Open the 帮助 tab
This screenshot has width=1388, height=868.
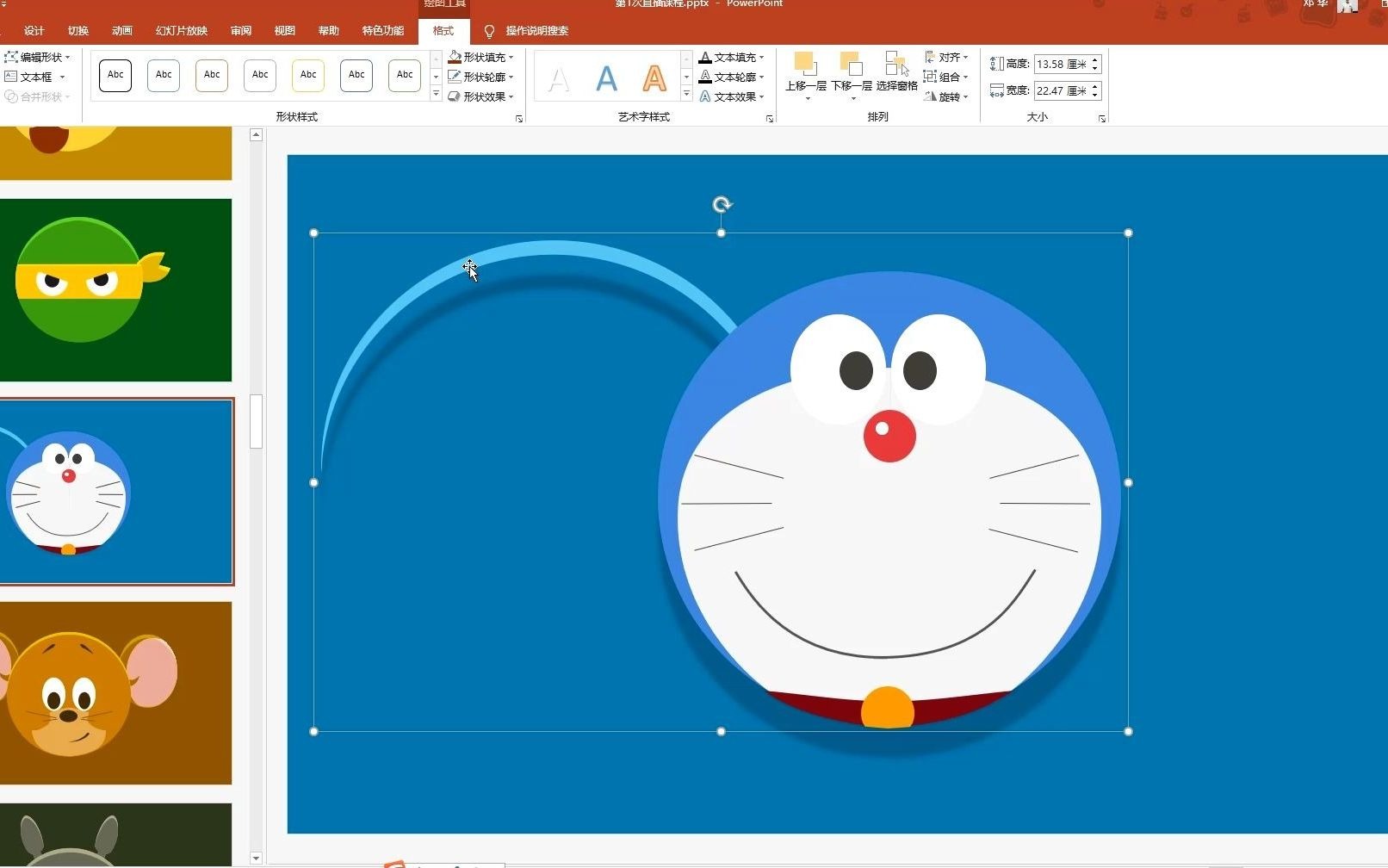329,31
